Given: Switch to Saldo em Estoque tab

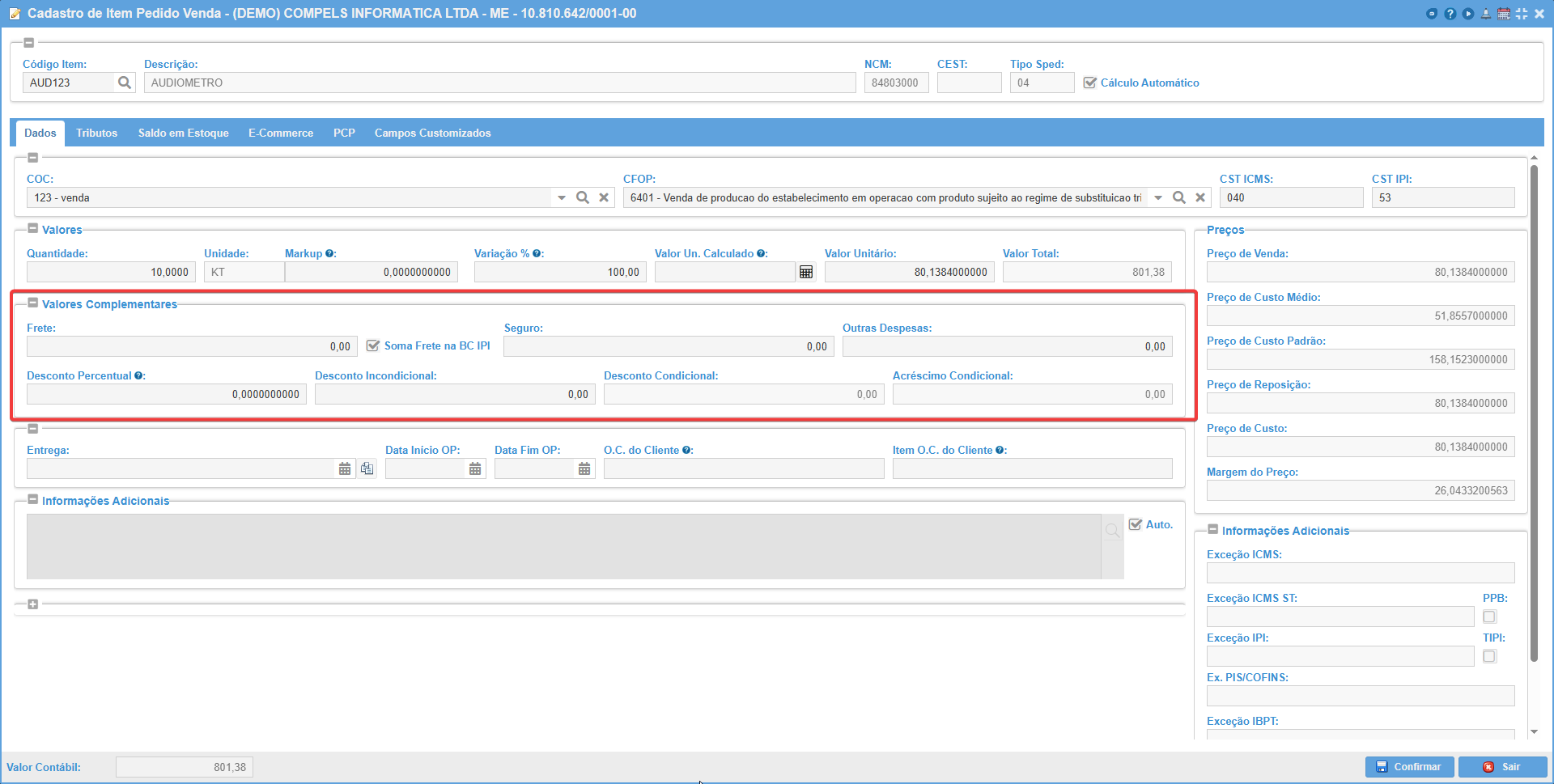Looking at the screenshot, I should 184,133.
